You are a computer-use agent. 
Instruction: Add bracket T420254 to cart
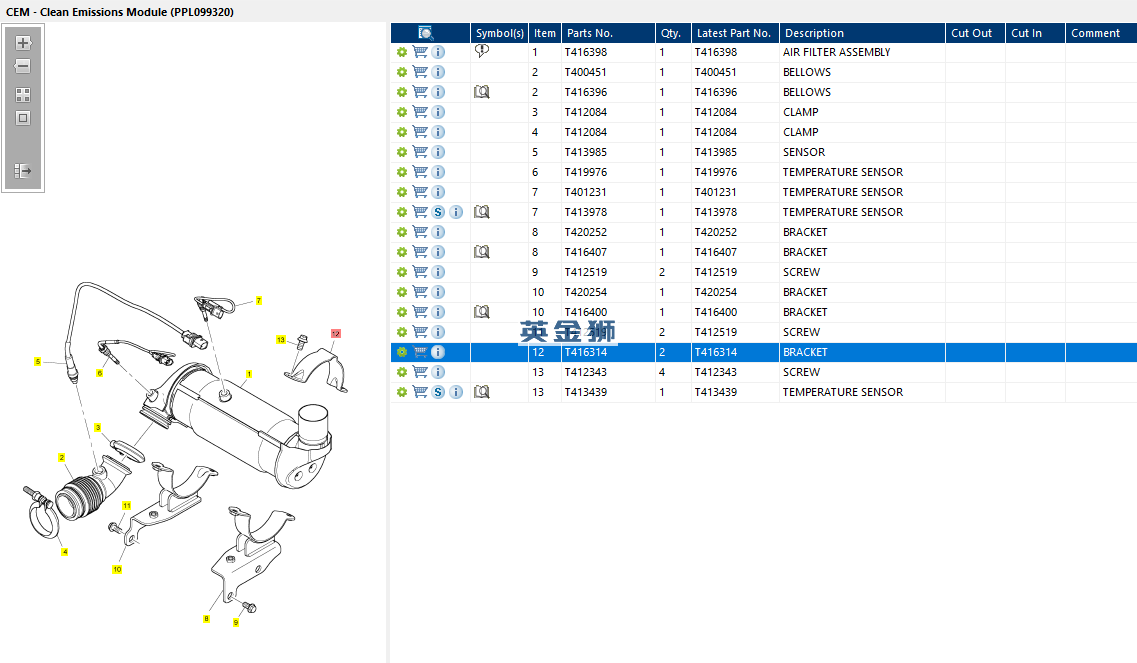pos(420,292)
